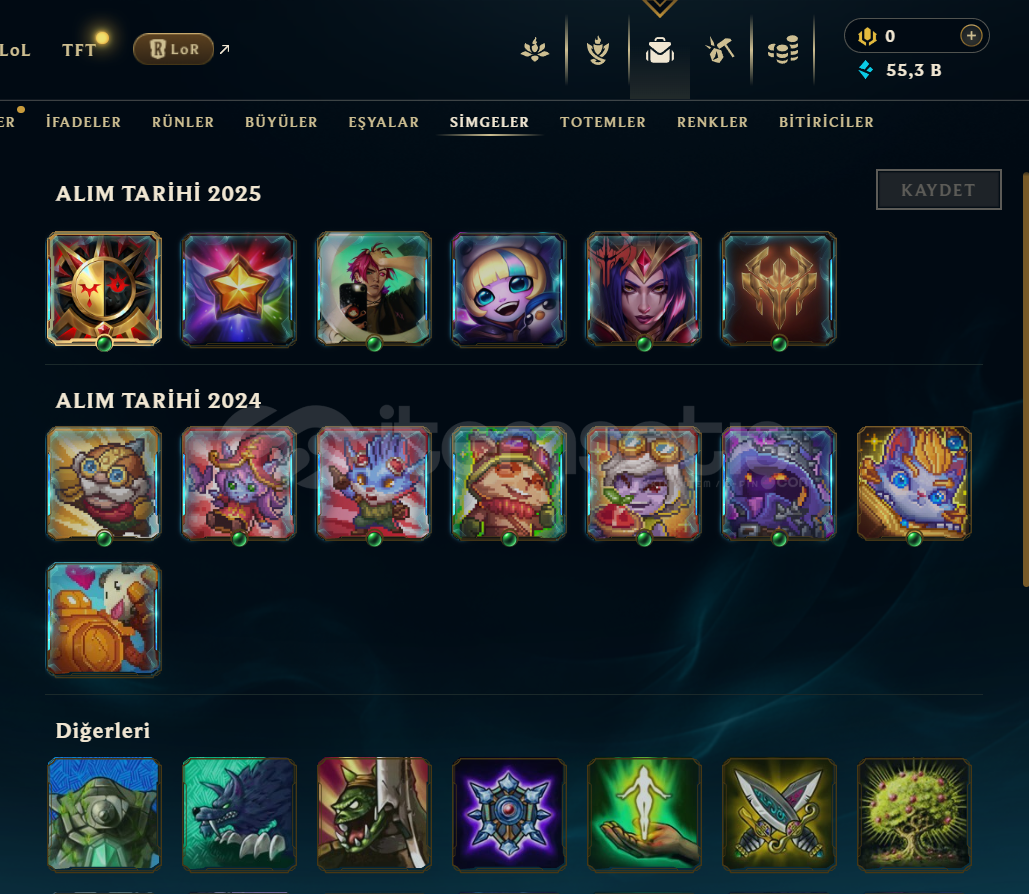Open the LoR launcher button

pos(173,49)
